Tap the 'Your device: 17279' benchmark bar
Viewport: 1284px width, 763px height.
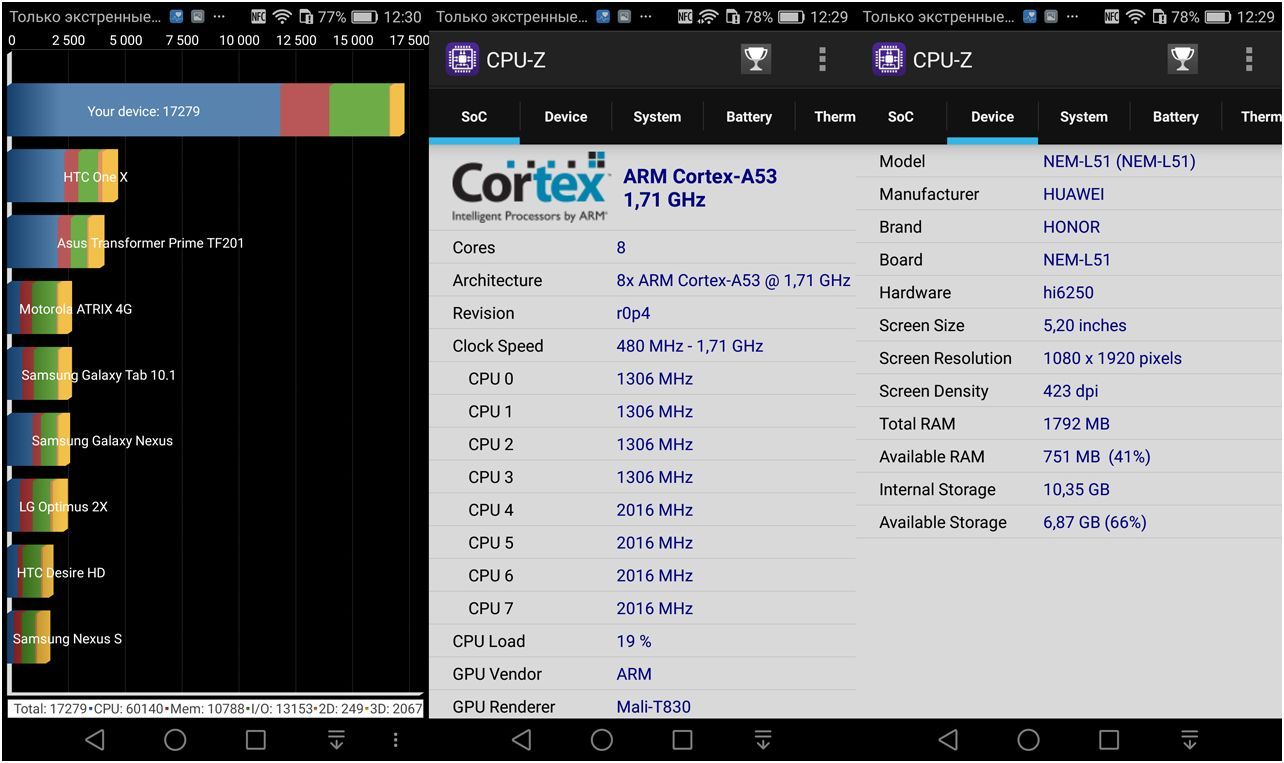click(x=205, y=111)
